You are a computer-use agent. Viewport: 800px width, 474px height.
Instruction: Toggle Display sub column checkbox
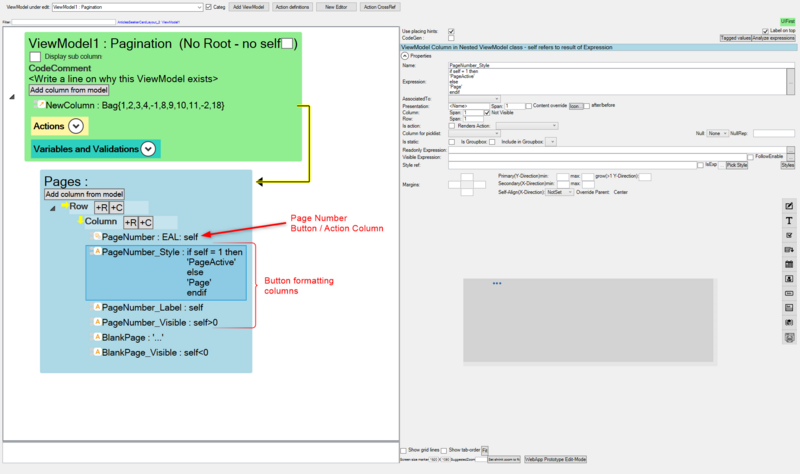pos(35,57)
